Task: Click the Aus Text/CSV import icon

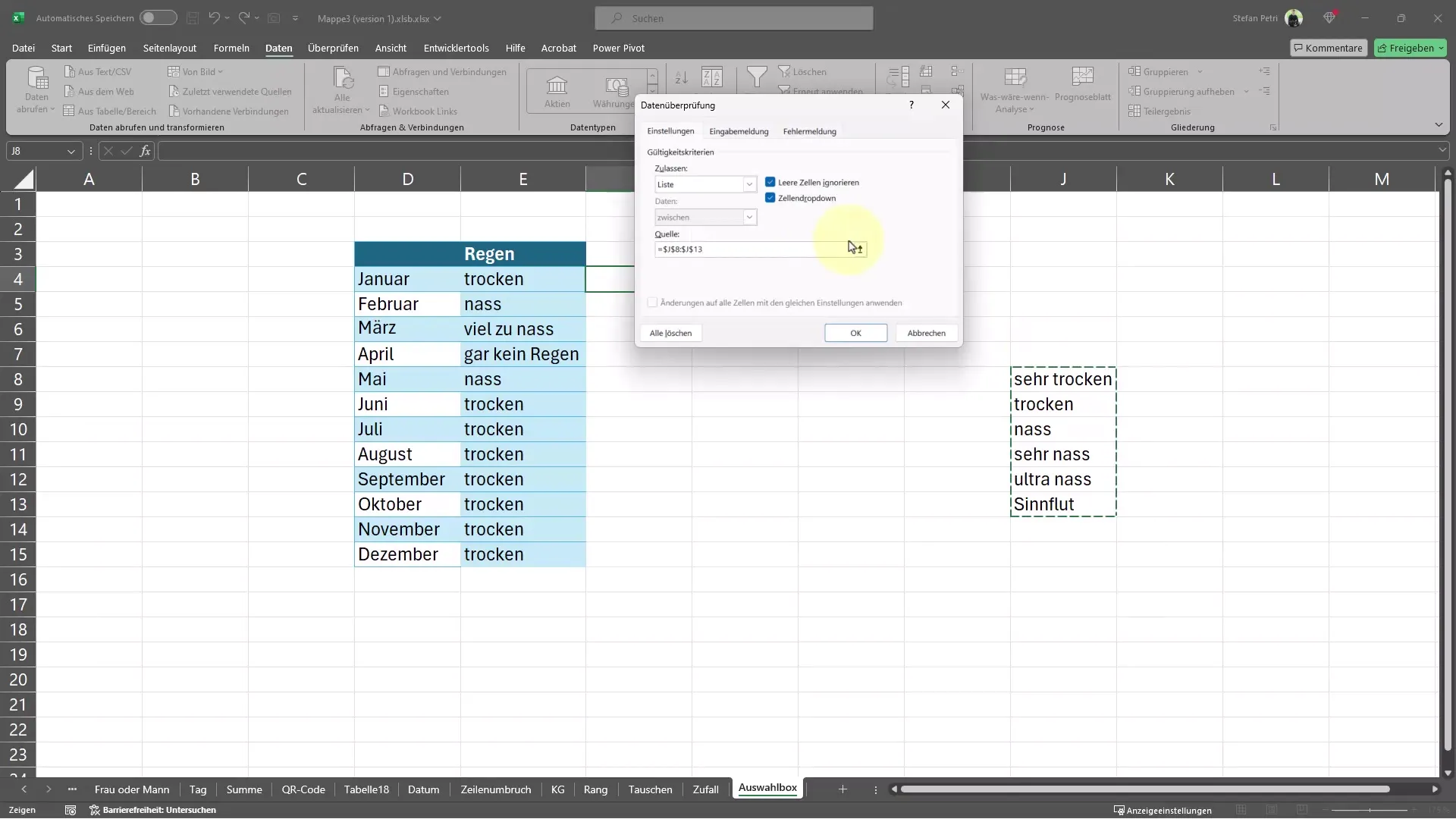Action: pos(69,71)
